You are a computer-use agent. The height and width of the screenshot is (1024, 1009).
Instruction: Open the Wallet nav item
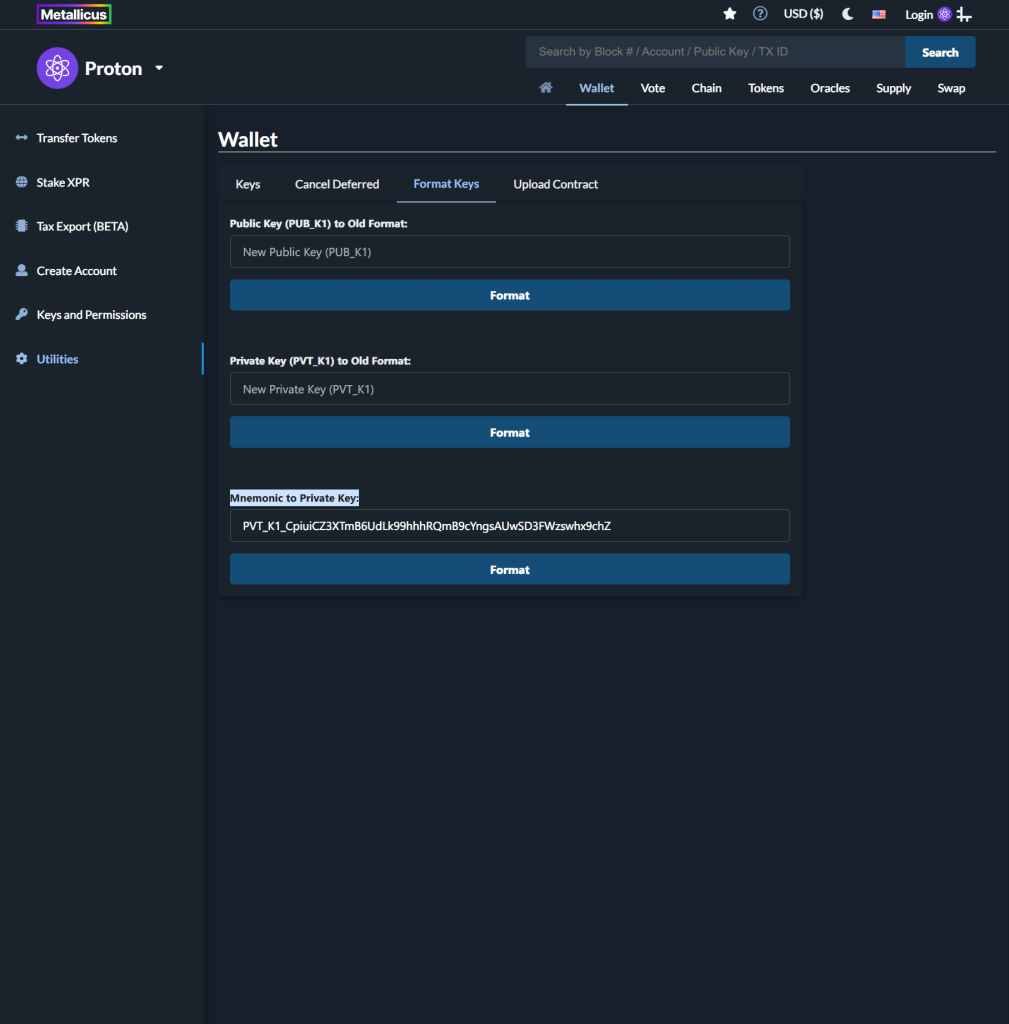[x=596, y=88]
